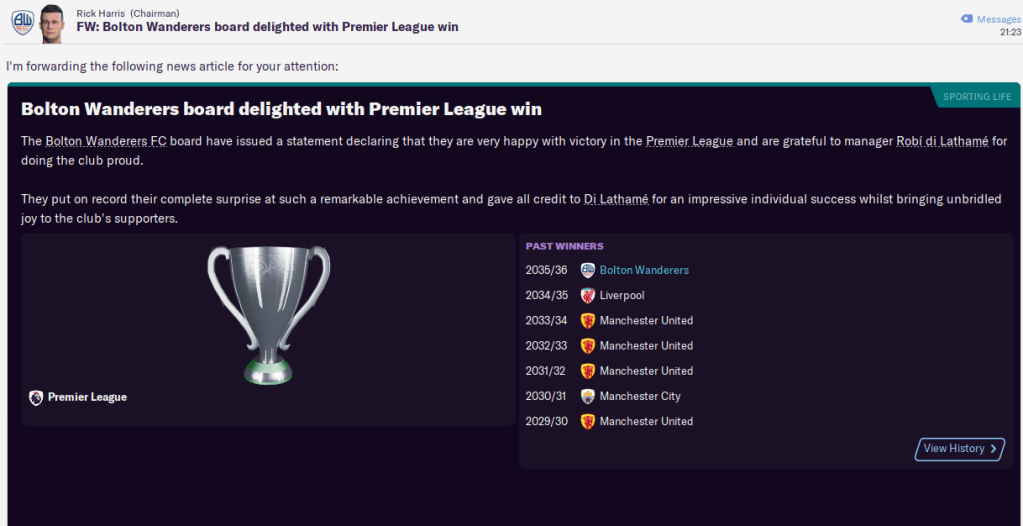1023x526 pixels.
Task: Open Bolton Wanderers 2035/36 winner entry
Action: pos(644,270)
